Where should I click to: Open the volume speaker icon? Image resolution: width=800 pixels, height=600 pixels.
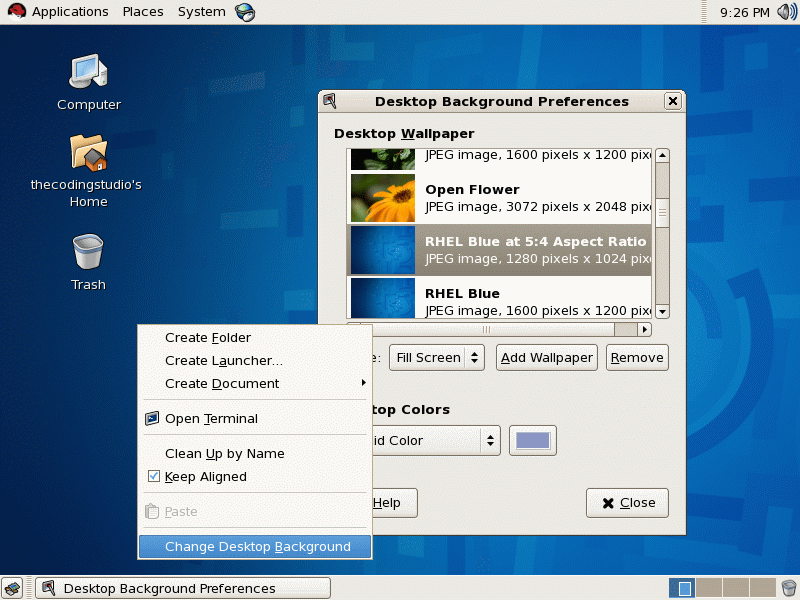click(786, 12)
